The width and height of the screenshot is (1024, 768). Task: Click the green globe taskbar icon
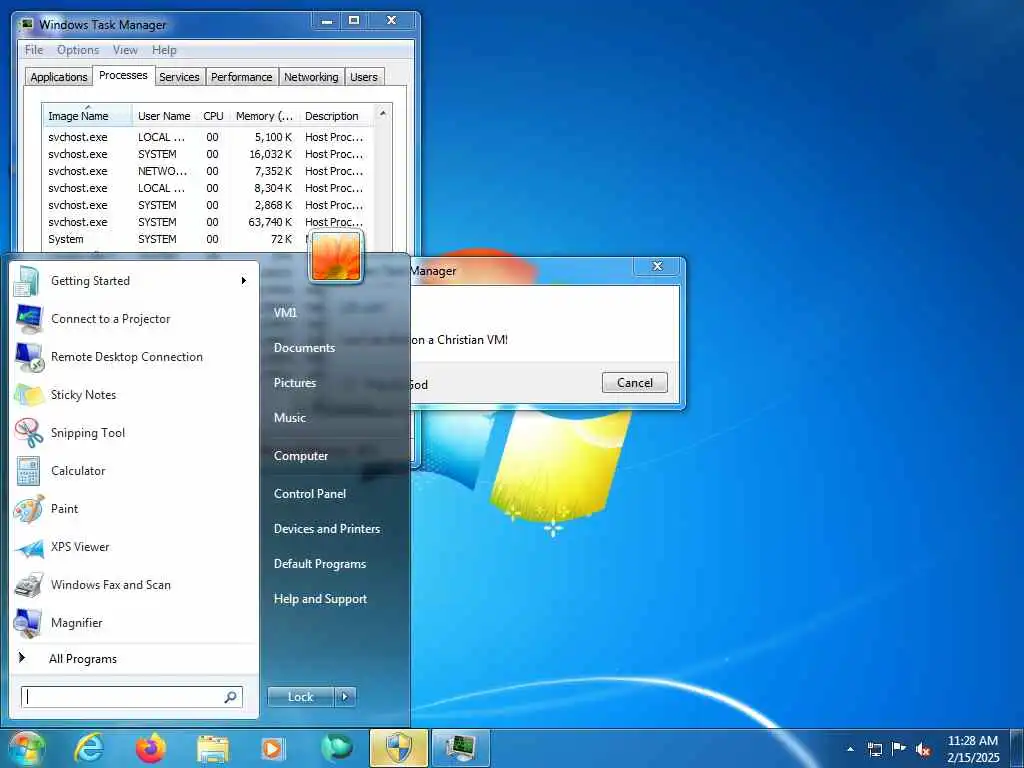pyautogui.click(x=336, y=748)
